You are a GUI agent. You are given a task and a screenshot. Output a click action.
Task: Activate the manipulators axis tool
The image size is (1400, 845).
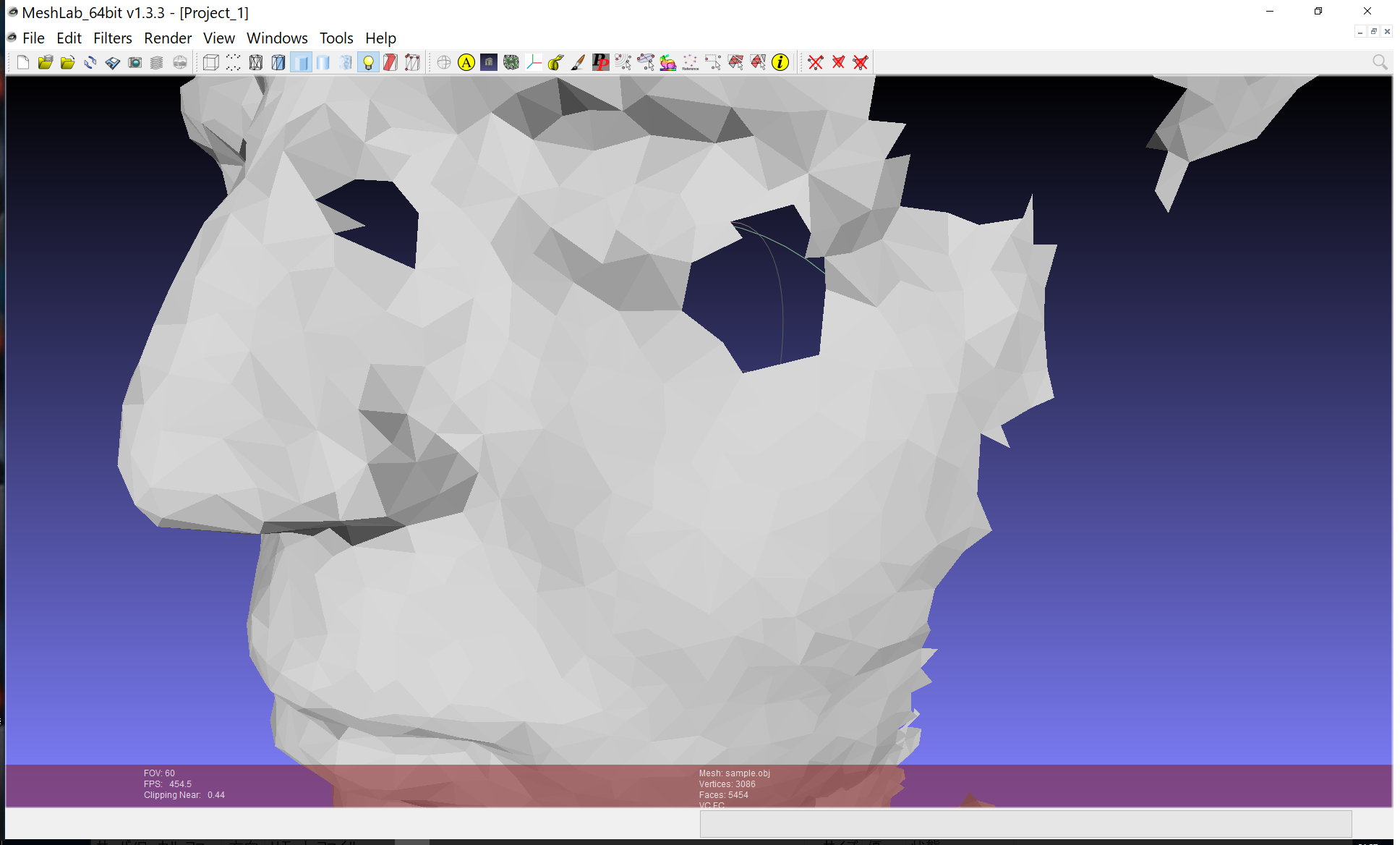pyautogui.click(x=534, y=63)
